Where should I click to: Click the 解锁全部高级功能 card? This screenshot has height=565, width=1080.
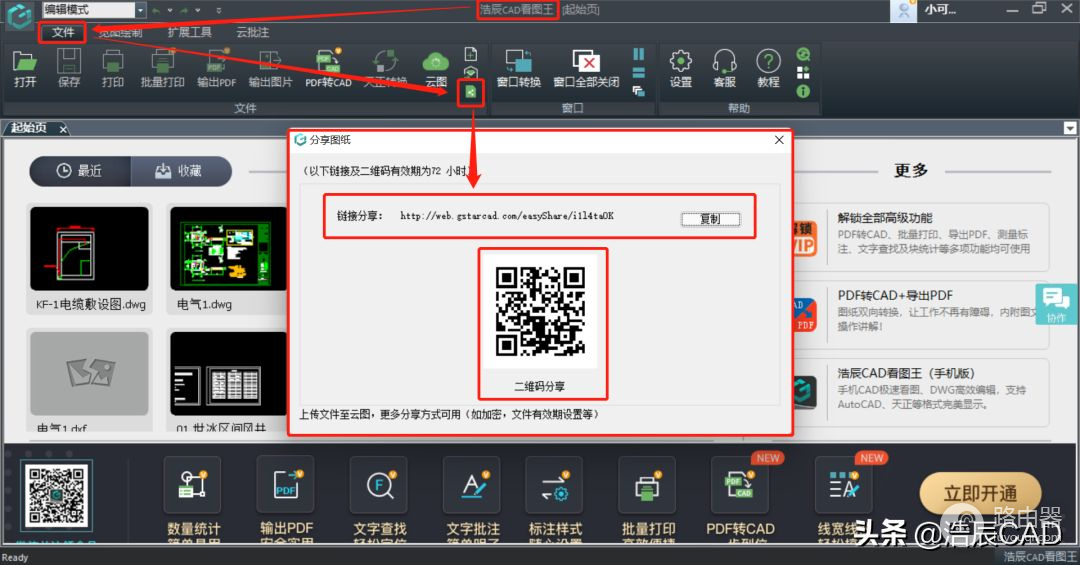coord(920,236)
